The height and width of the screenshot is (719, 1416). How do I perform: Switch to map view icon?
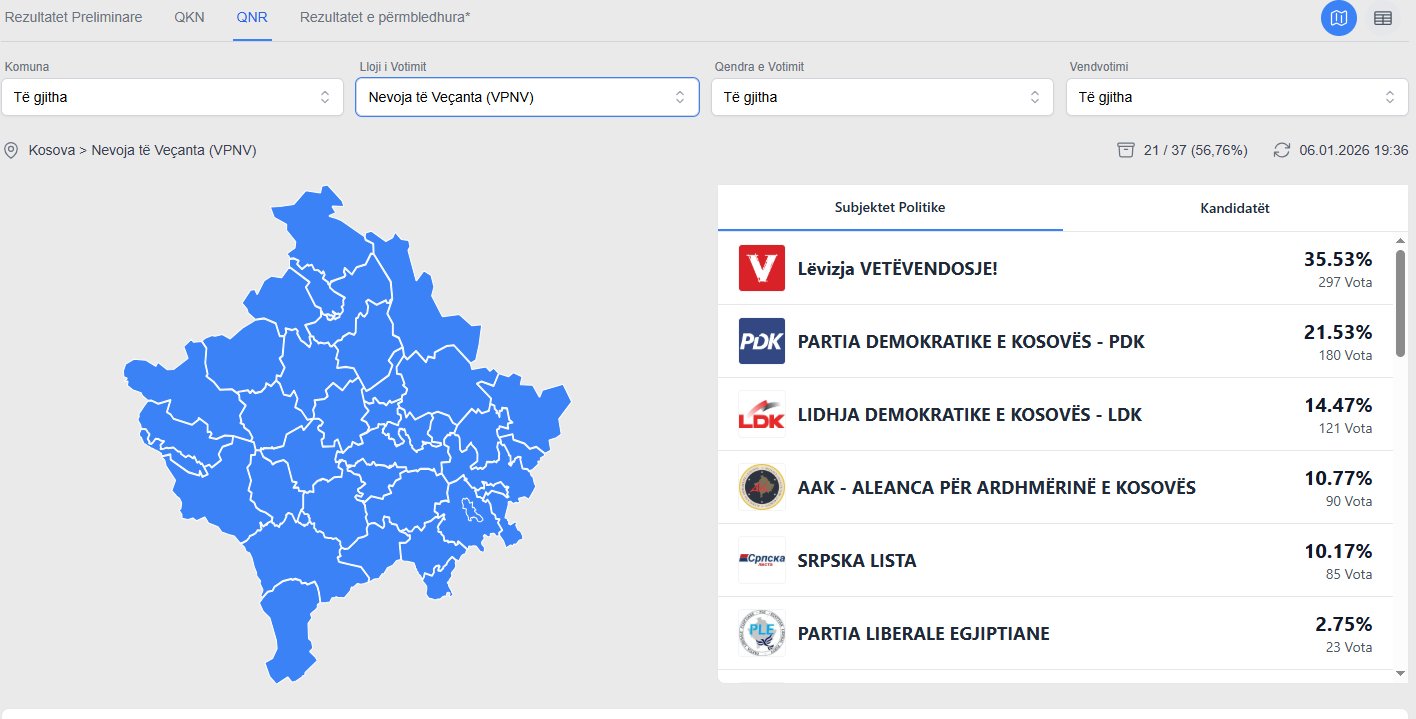[x=1339, y=18]
